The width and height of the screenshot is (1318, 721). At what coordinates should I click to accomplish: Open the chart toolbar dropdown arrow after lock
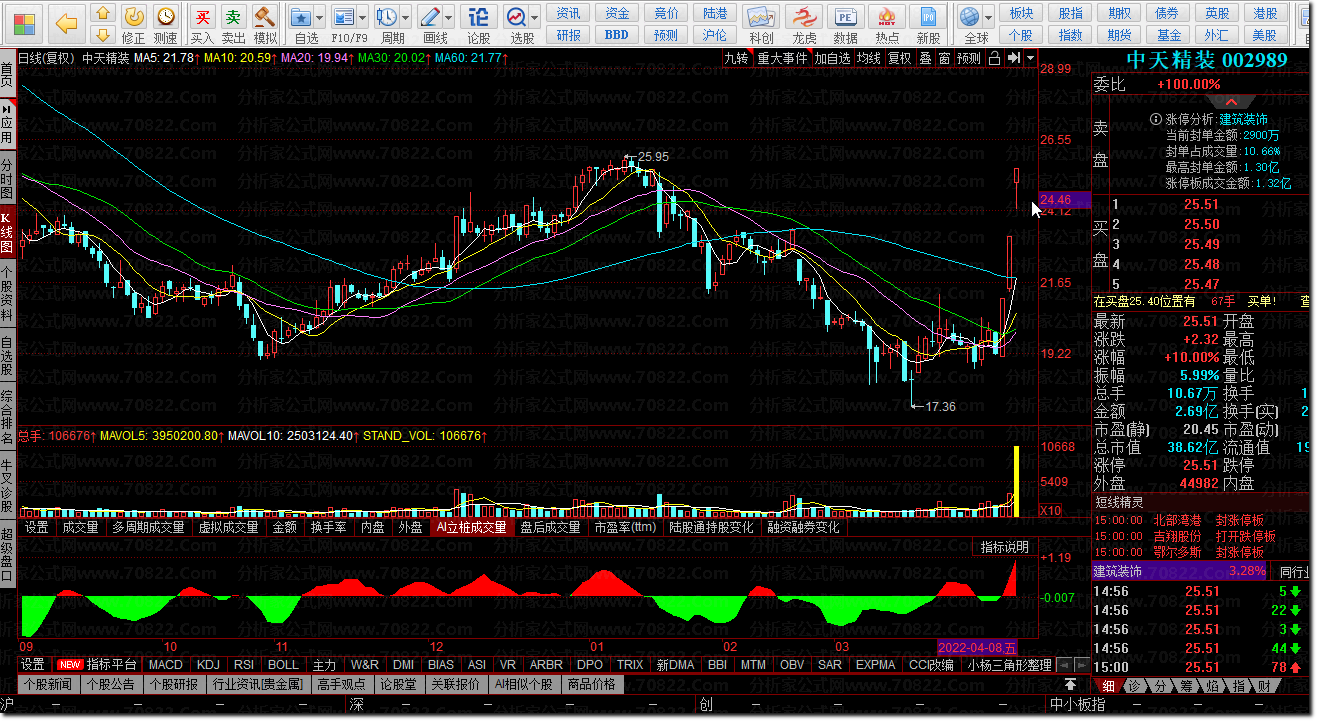coord(1030,58)
